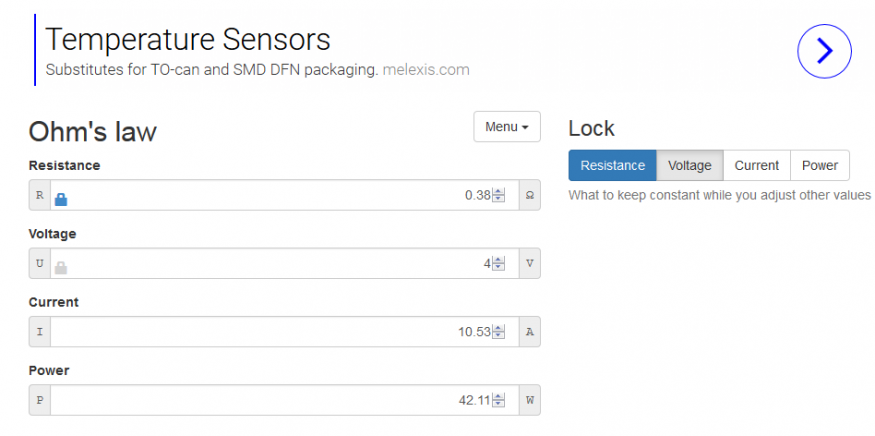This screenshot has width=875, height=436.
Task: Click the gray lock icon in Voltage field
Action: [61, 267]
